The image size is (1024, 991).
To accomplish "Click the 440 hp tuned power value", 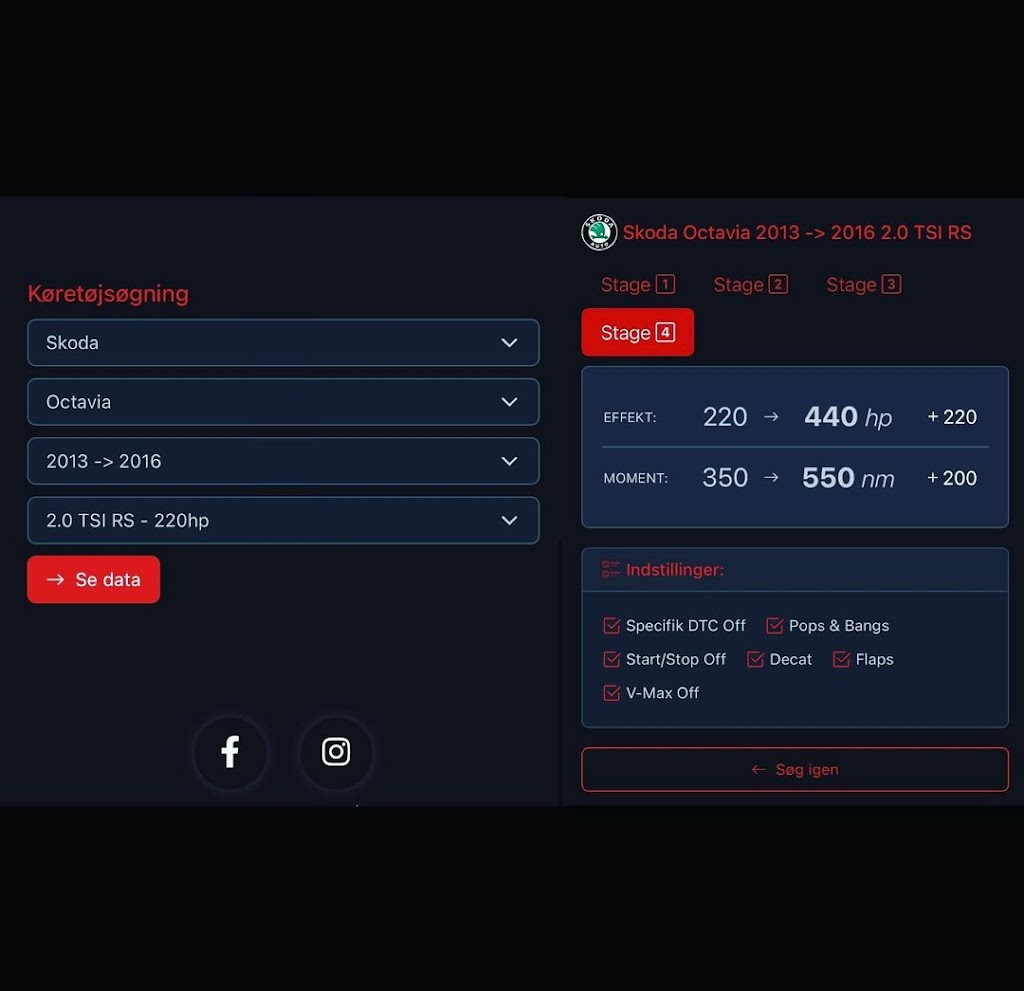I will tap(848, 417).
